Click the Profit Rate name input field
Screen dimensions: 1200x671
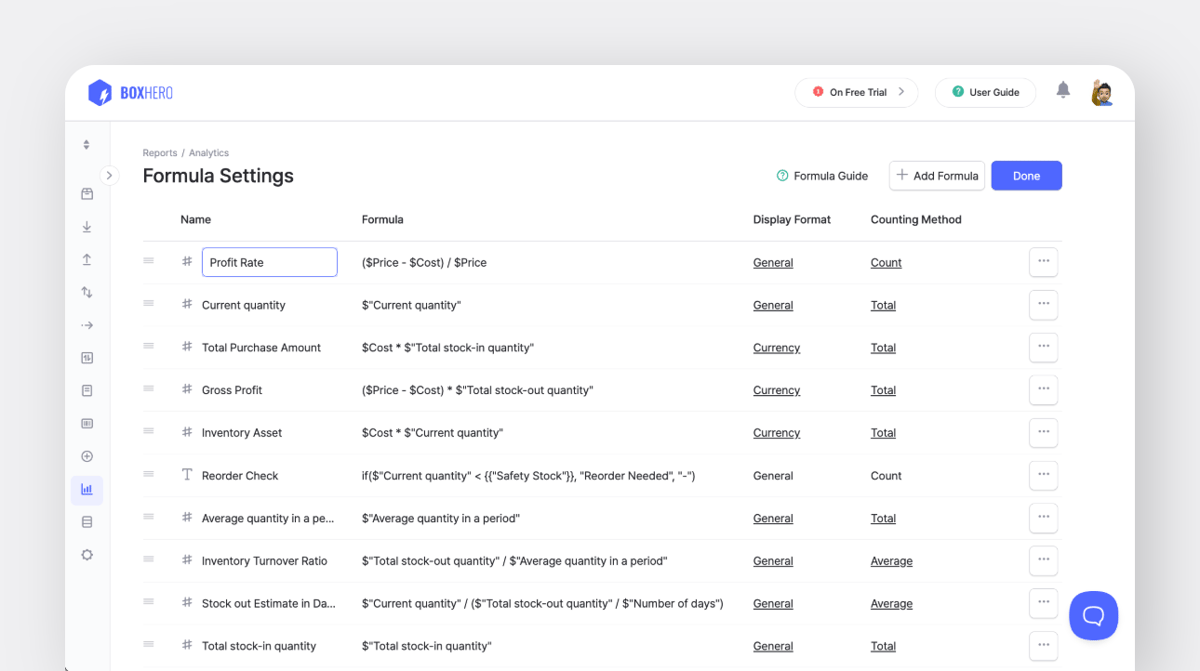[269, 262]
